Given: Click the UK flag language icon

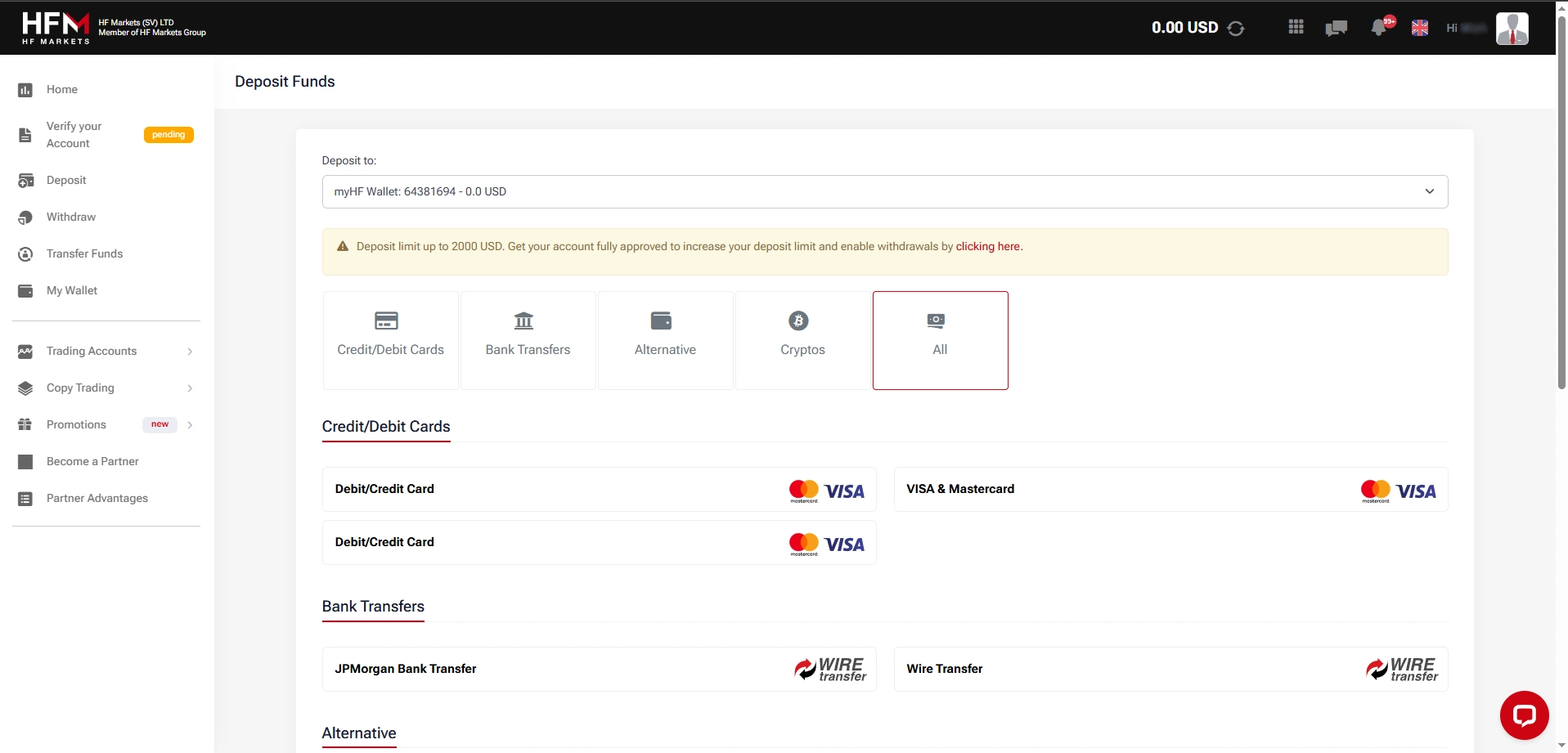Looking at the screenshot, I should [x=1421, y=27].
